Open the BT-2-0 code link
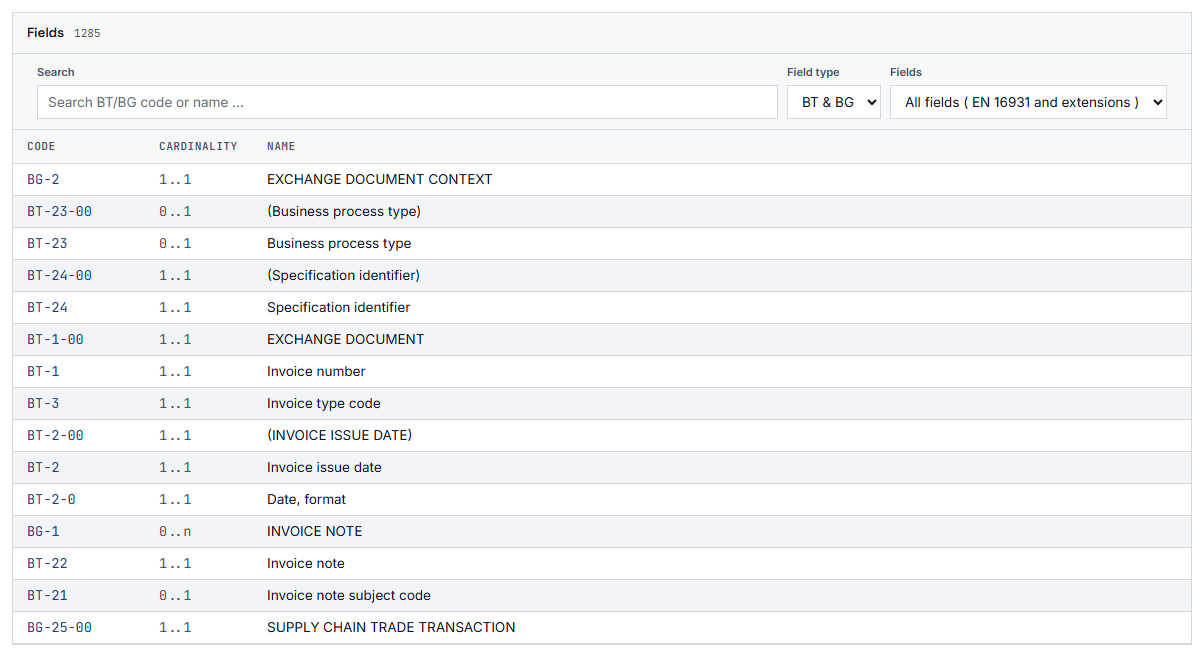This screenshot has height=657, width=1204. (x=51, y=499)
